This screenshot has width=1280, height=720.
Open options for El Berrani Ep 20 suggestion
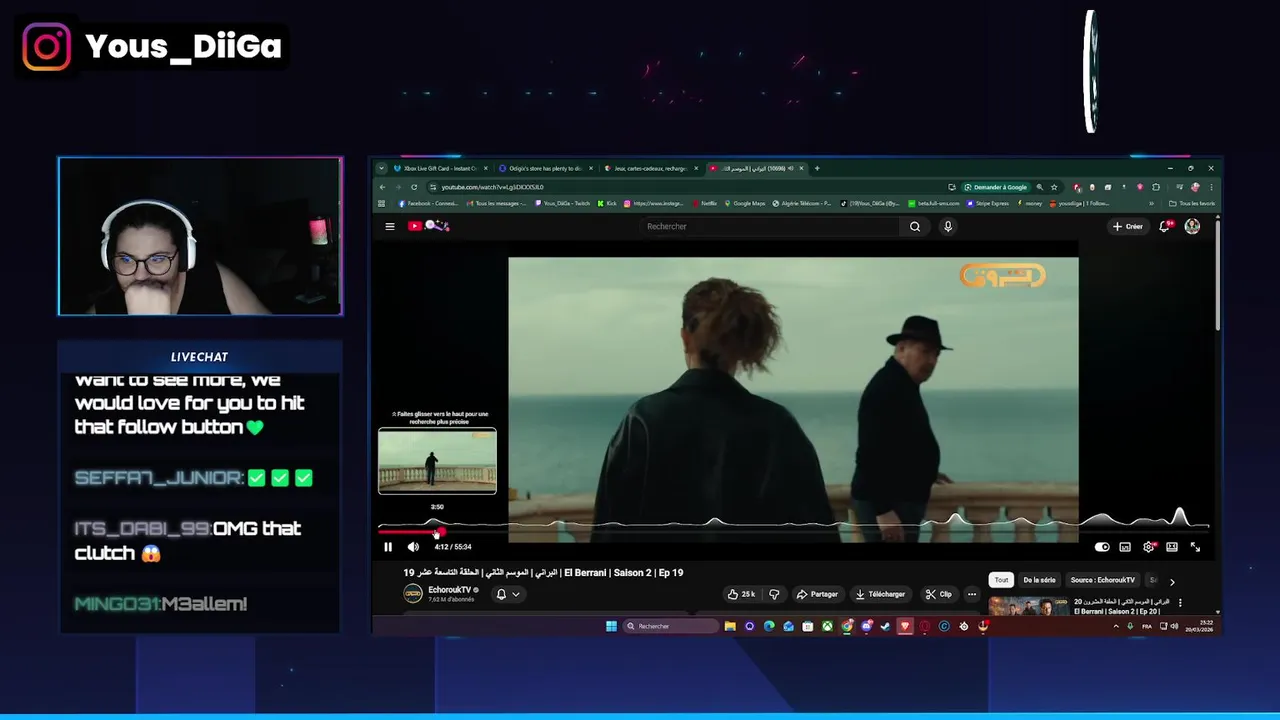(x=1180, y=603)
